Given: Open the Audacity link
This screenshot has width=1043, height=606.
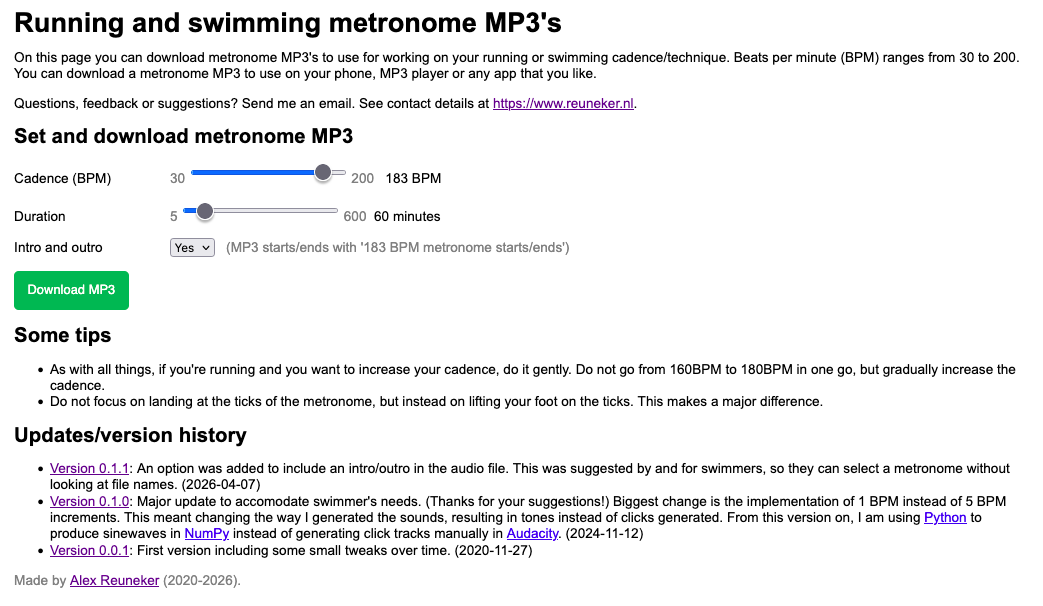Looking at the screenshot, I should 532,533.
